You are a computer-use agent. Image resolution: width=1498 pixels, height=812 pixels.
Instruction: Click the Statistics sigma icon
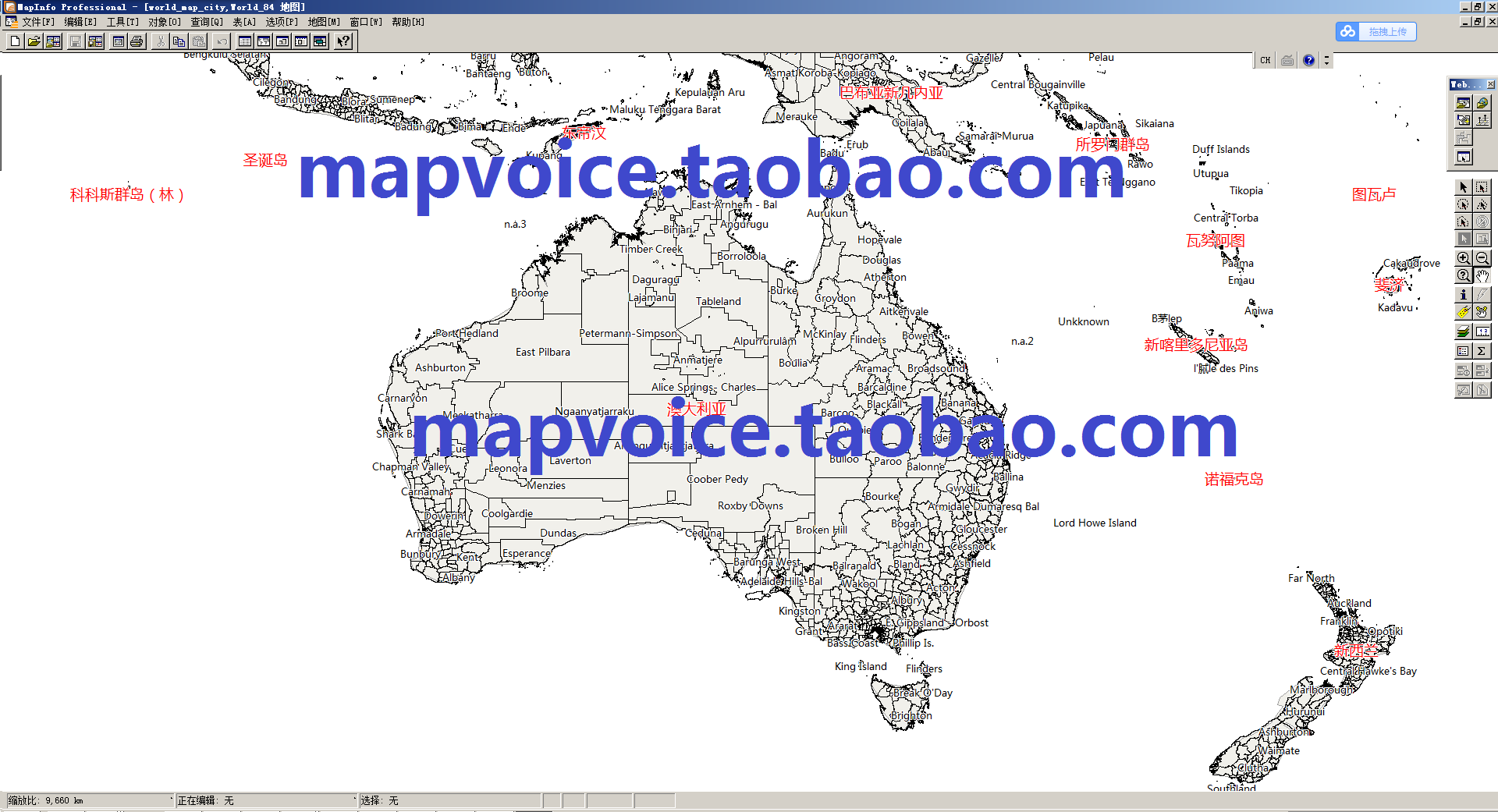point(1482,351)
